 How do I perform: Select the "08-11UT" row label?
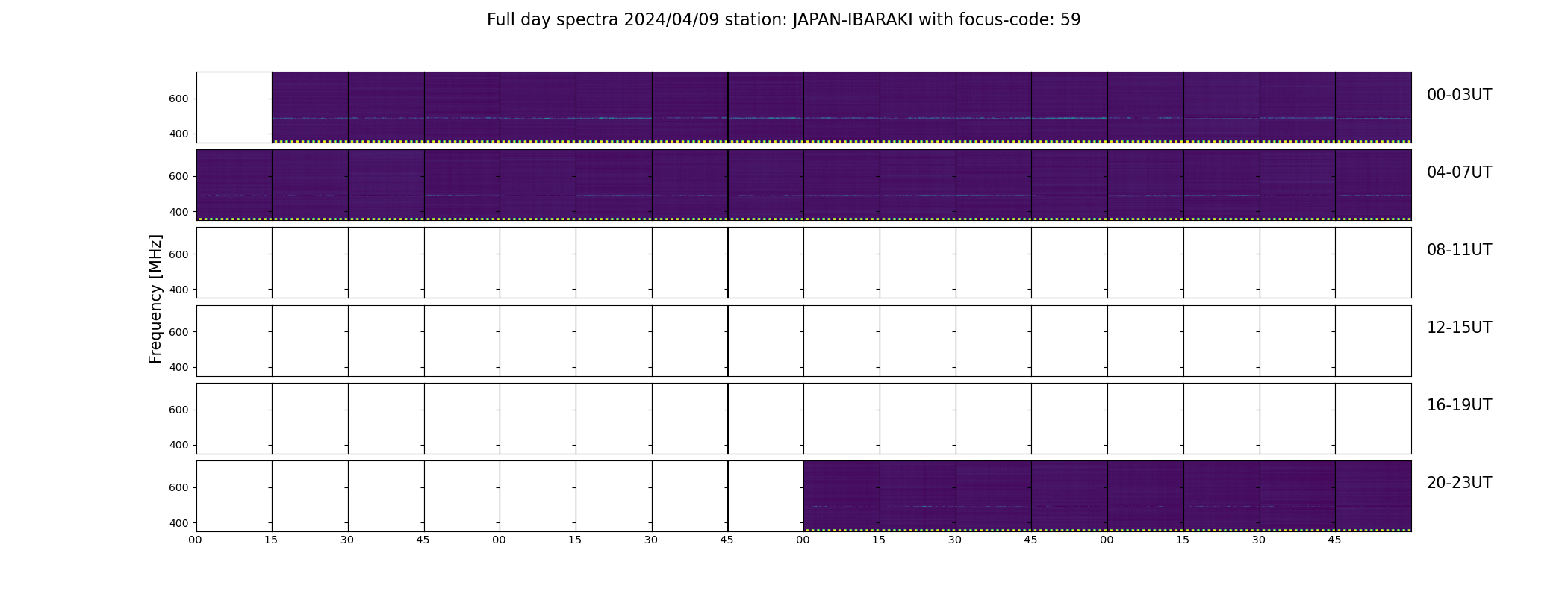[x=1459, y=250]
